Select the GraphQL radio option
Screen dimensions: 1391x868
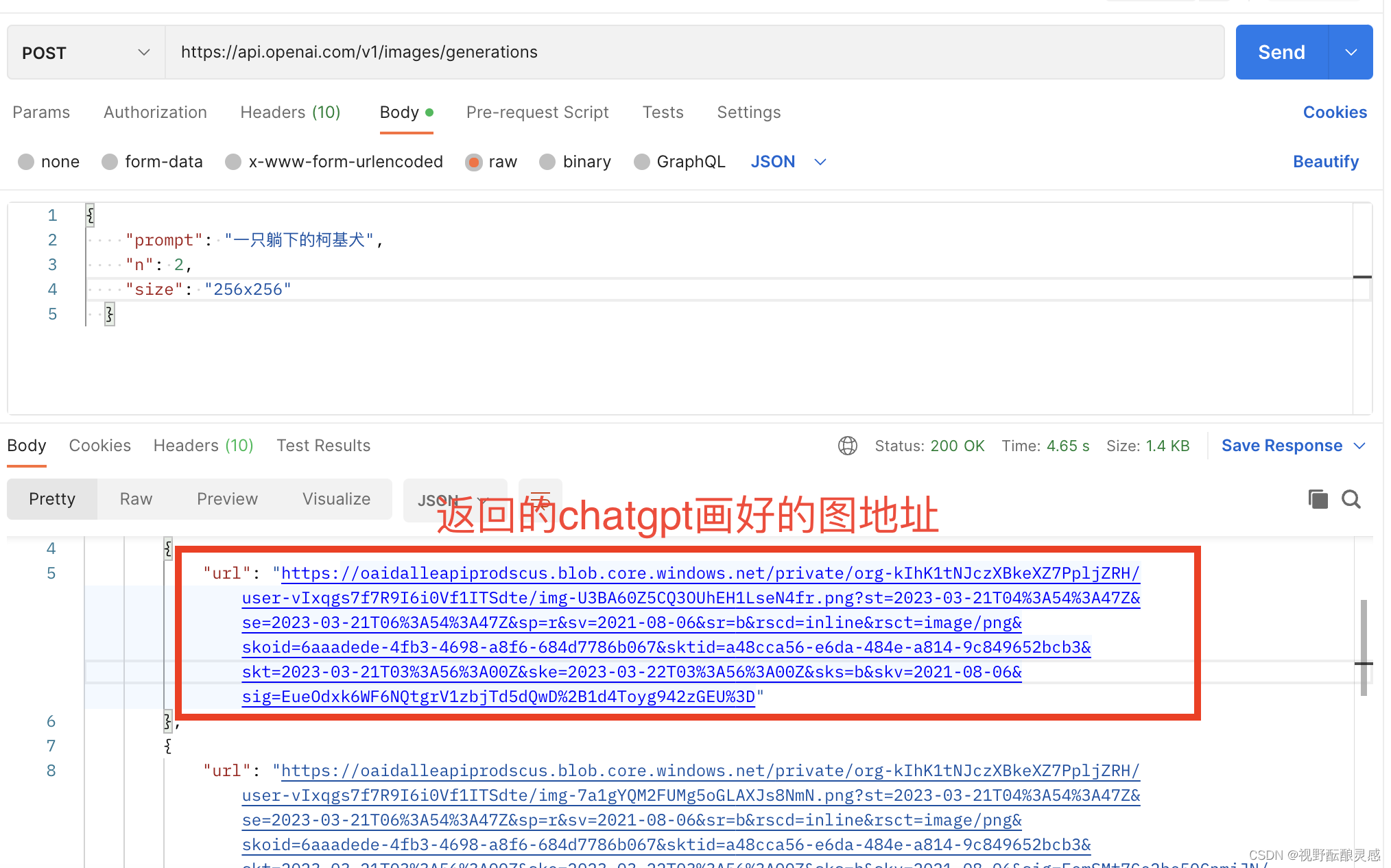click(x=642, y=162)
